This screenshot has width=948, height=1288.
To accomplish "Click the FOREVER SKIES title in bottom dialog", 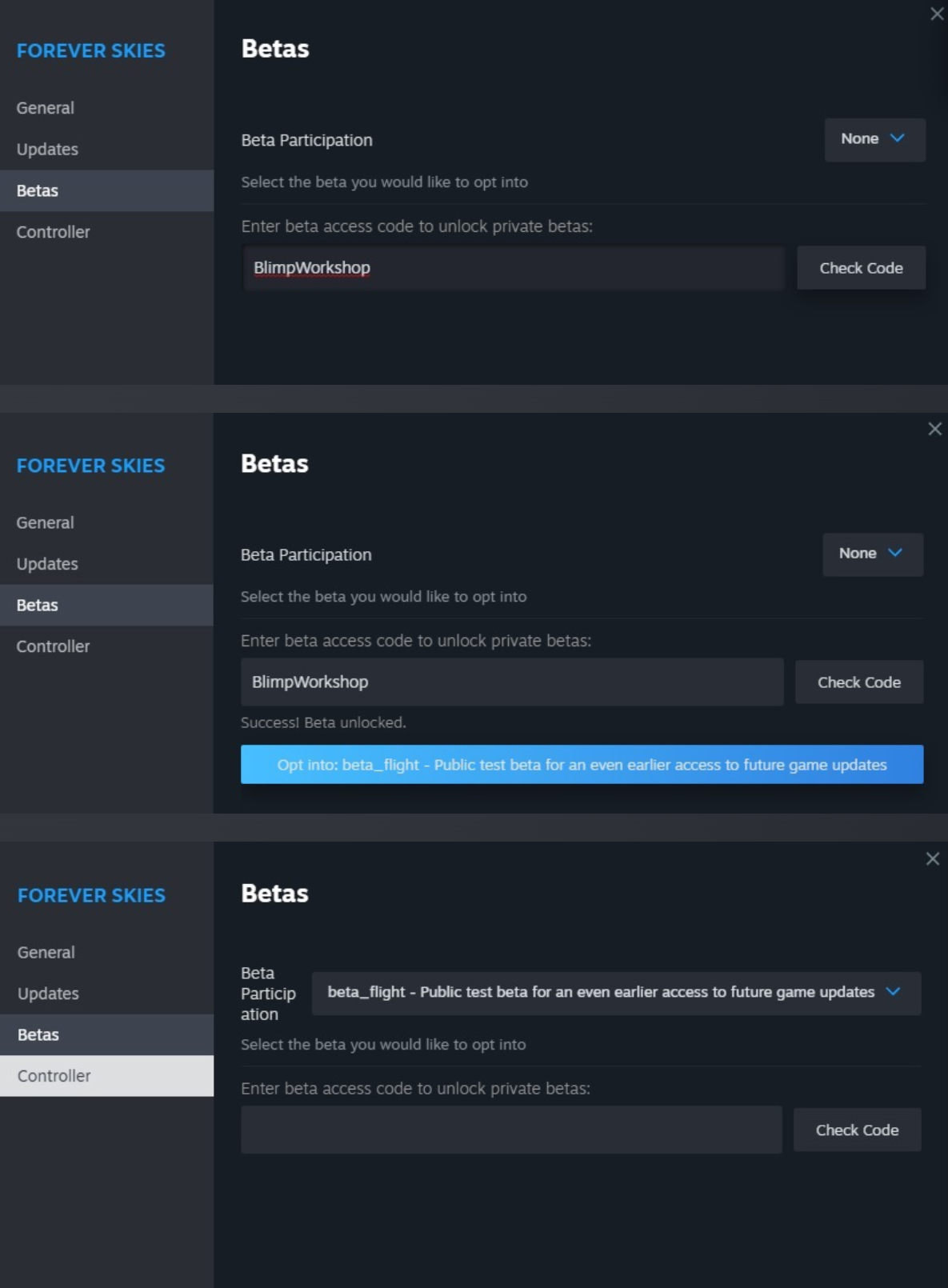I will (x=92, y=895).
